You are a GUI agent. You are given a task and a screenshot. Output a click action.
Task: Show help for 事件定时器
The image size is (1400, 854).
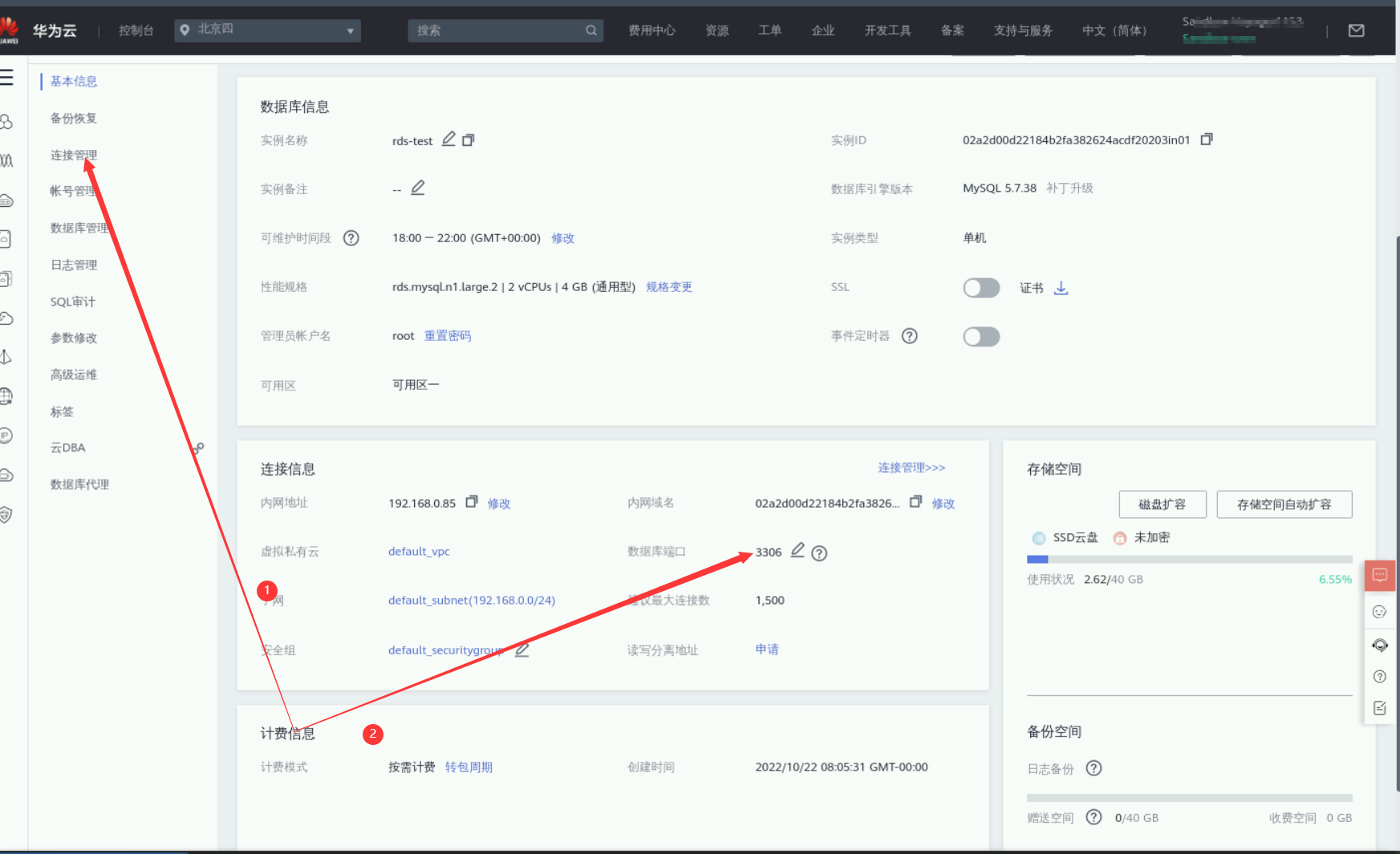[910, 336]
